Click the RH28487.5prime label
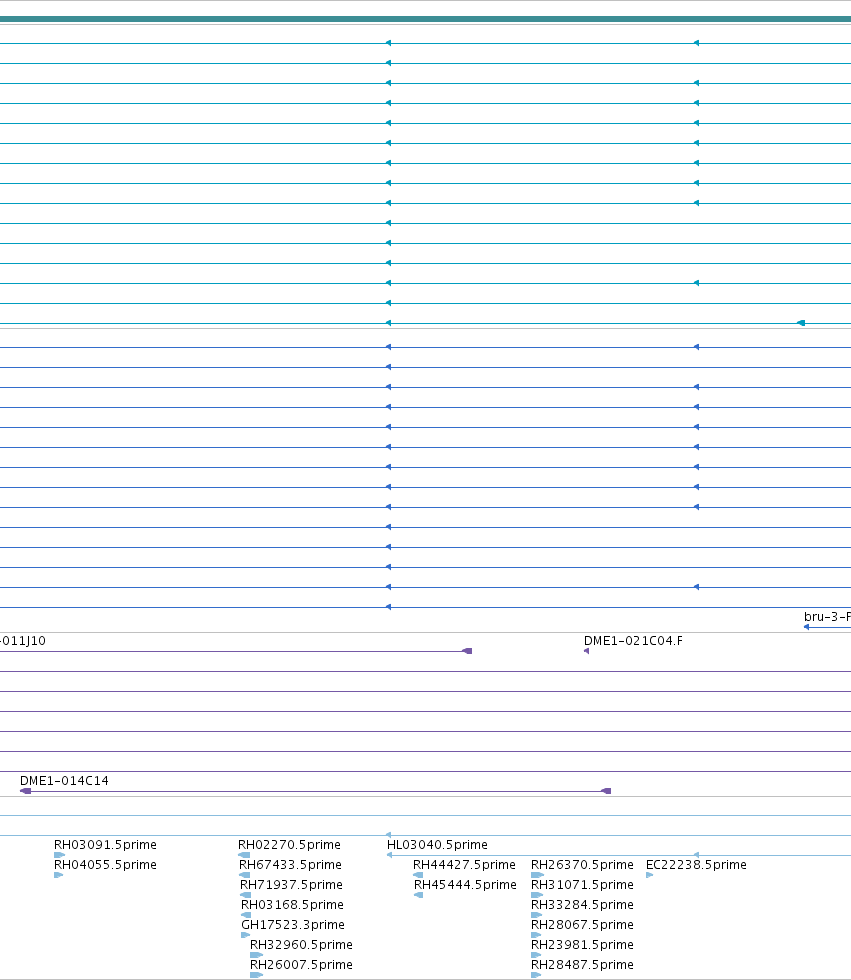The width and height of the screenshot is (851, 980). [x=582, y=964]
